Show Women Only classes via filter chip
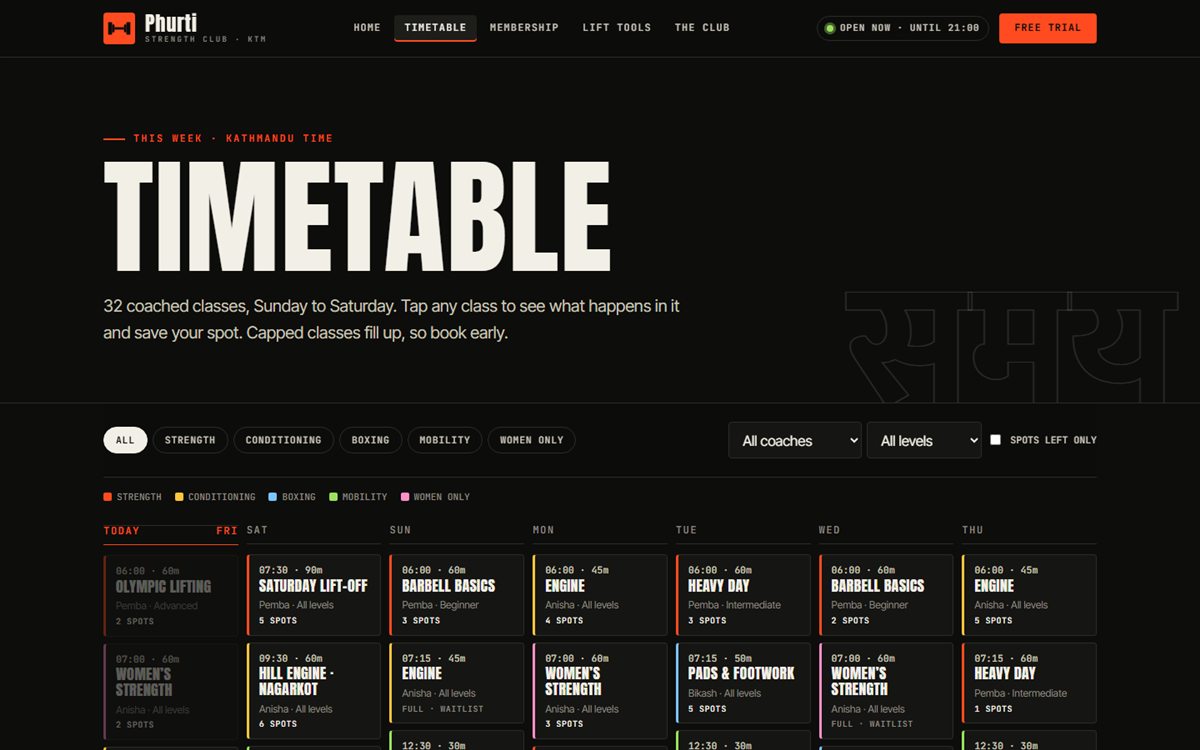 [x=532, y=440]
